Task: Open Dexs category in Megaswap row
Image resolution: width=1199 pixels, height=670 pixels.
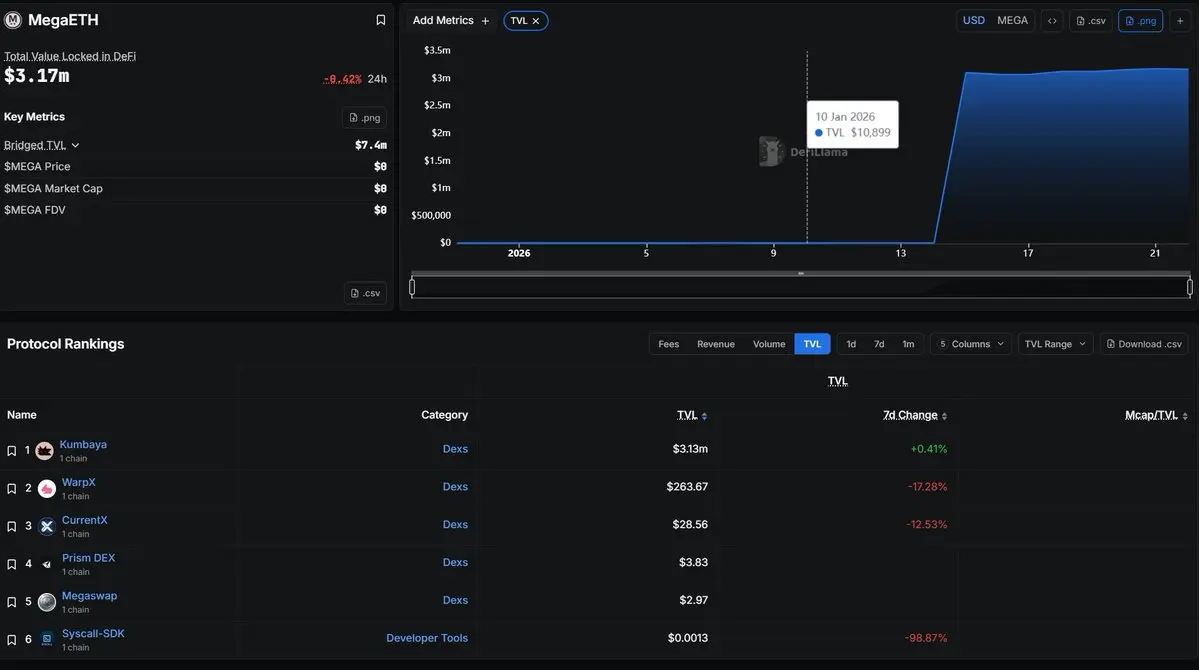Action: 455,600
